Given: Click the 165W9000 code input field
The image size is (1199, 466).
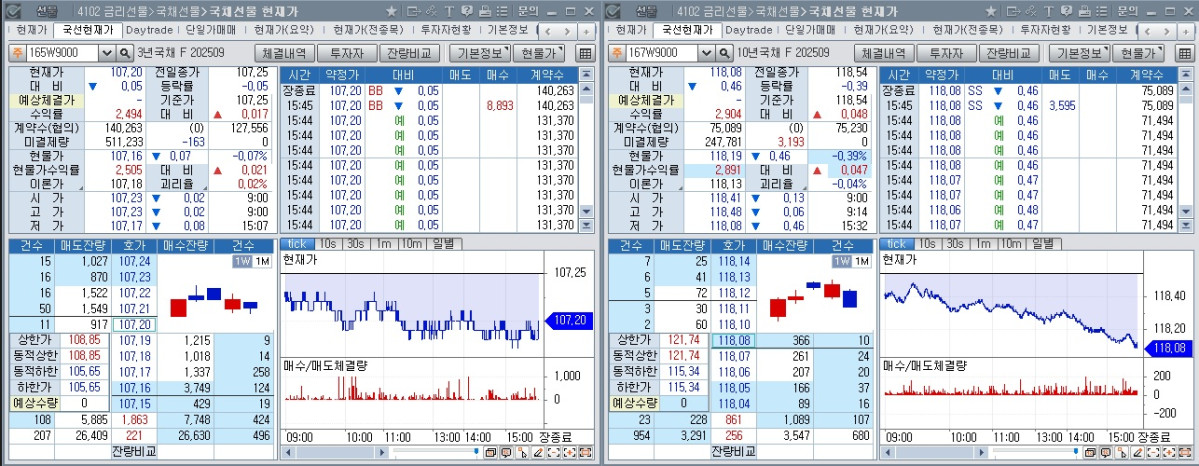Looking at the screenshot, I should (63, 54).
